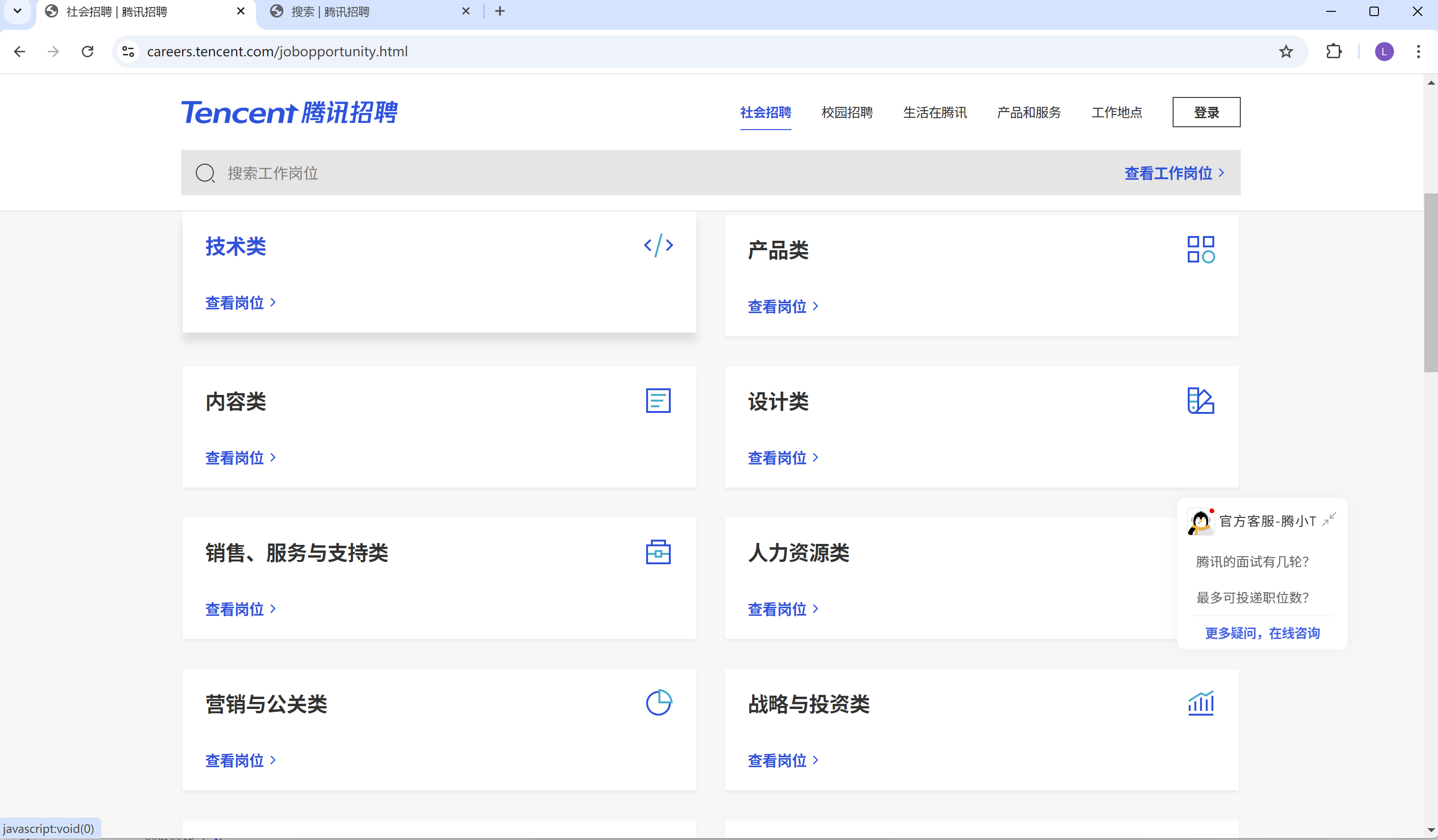Screen dimensions: 1438x840
Task: Click the pie chart icon on 营销与公关类 card
Action: click(x=658, y=703)
